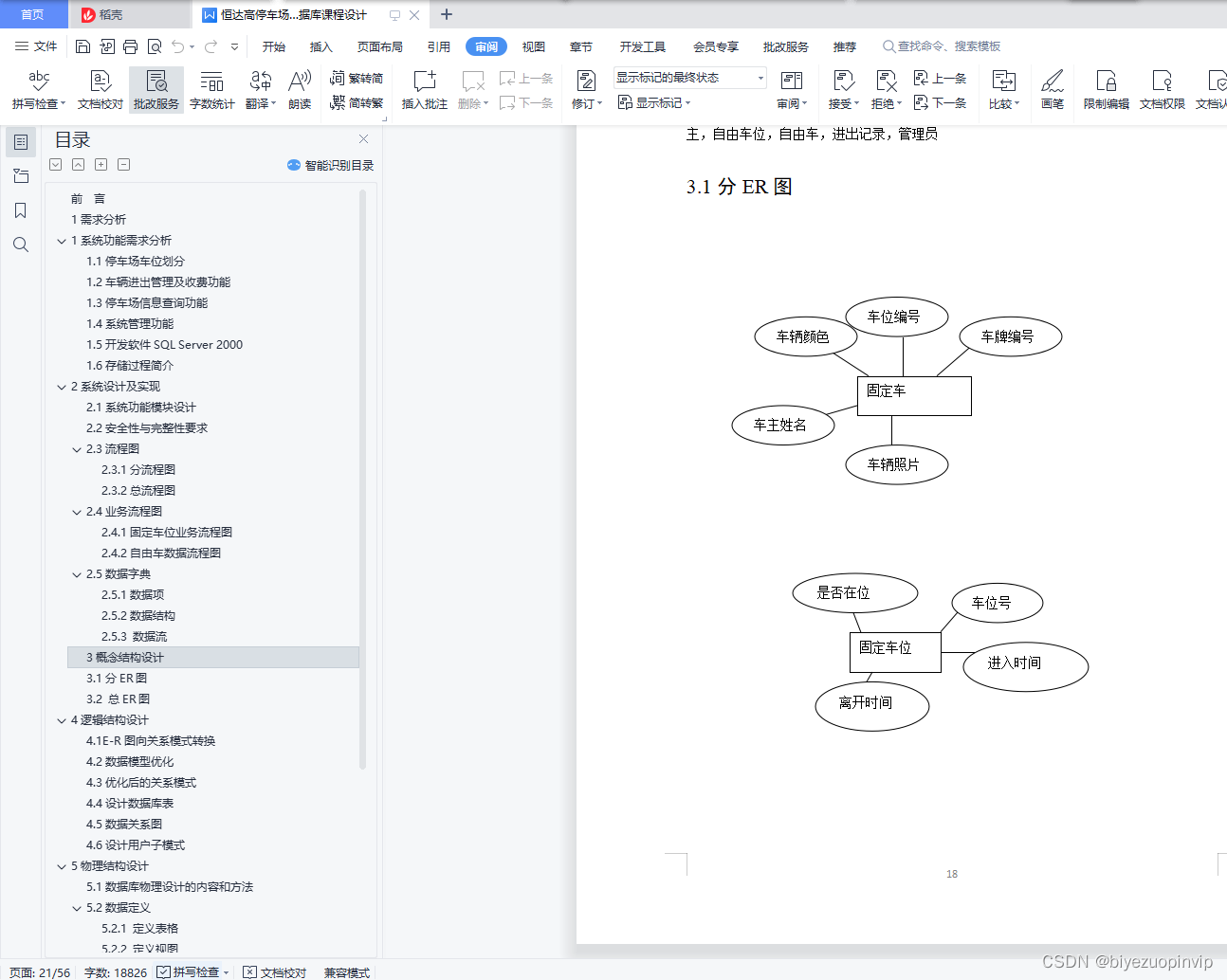Open the 显示标记 dropdown
This screenshot has width=1227, height=980.
tap(654, 102)
